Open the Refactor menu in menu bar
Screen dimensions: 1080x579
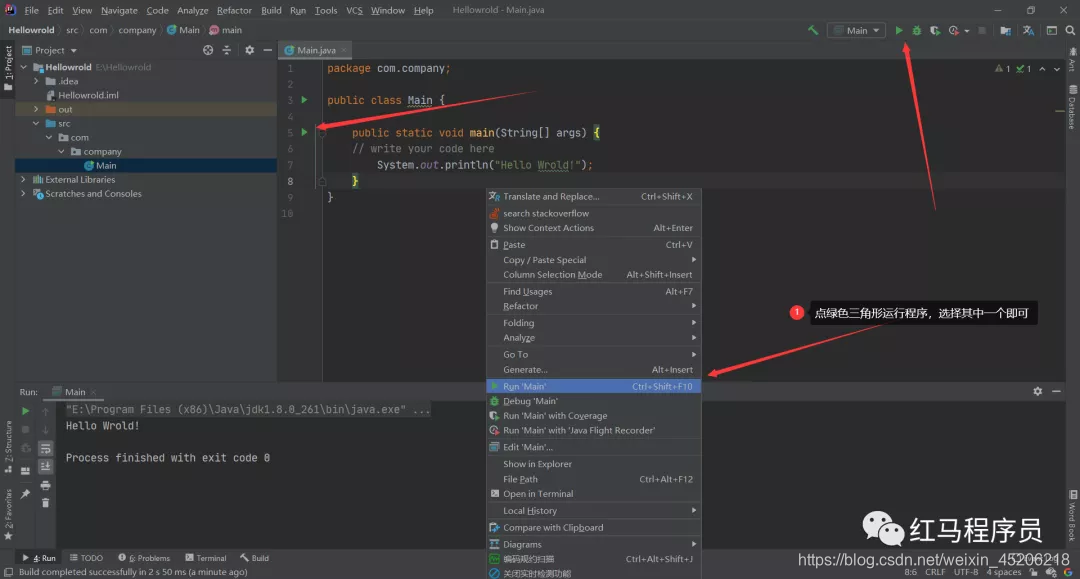[234, 10]
